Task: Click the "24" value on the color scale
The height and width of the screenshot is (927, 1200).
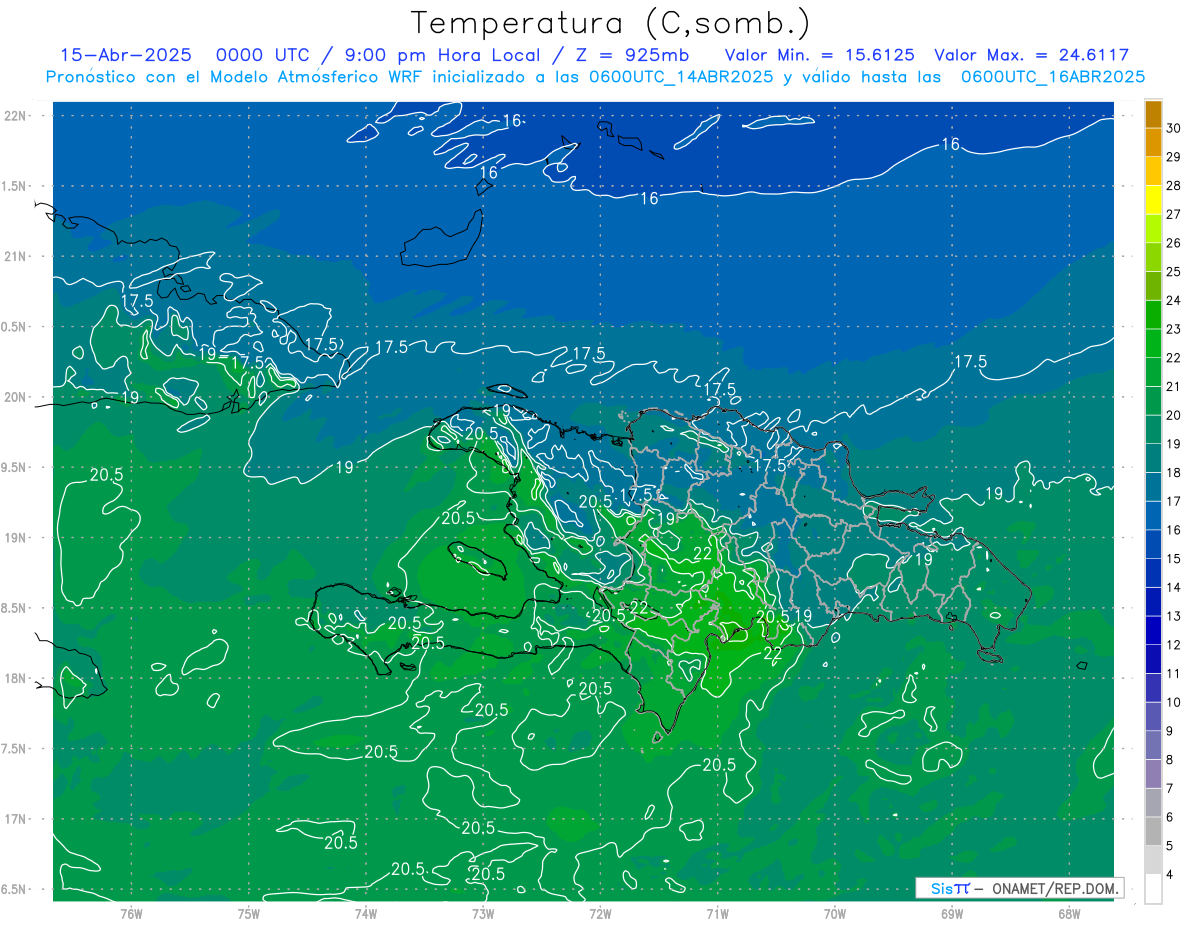Action: pyautogui.click(x=1173, y=300)
